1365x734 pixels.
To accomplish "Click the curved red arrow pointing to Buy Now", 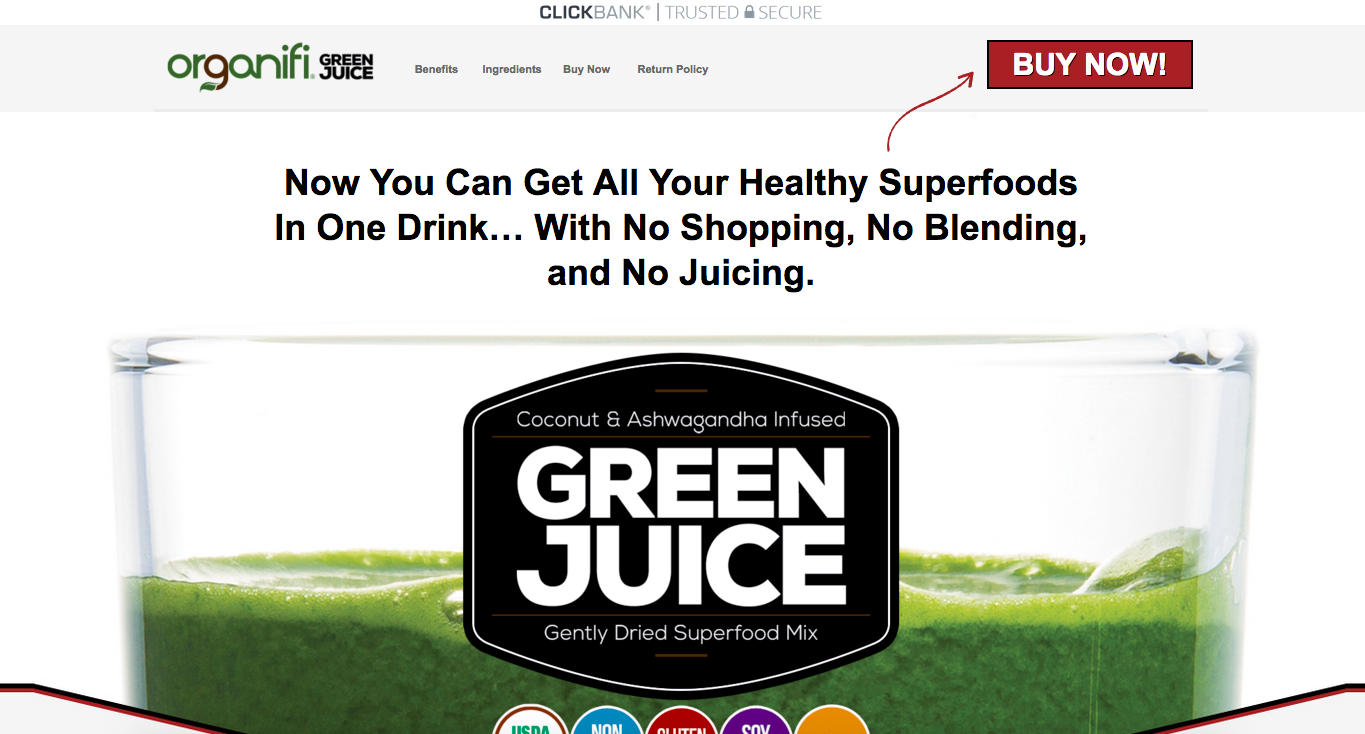I will point(929,111).
